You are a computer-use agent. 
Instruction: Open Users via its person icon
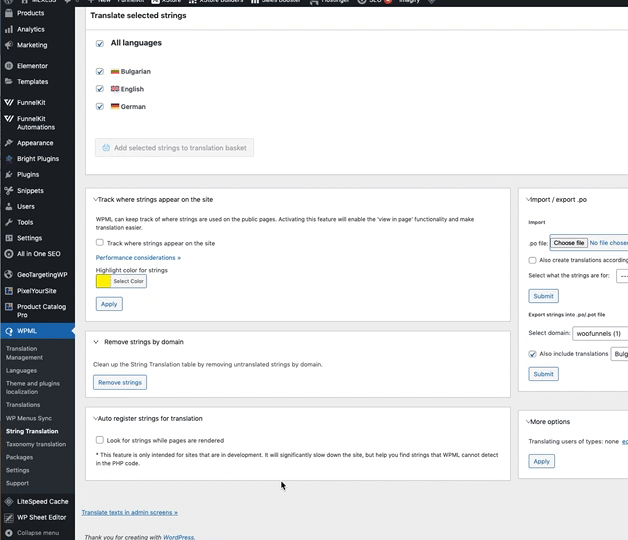pyautogui.click(x=9, y=206)
